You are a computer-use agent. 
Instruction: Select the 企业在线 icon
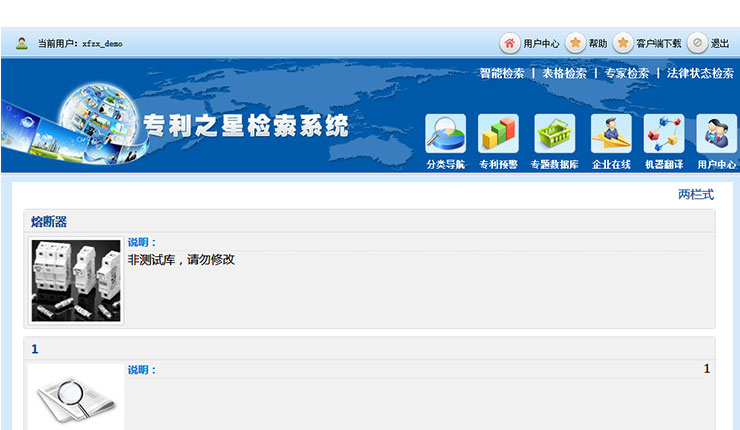pyautogui.click(x=610, y=134)
